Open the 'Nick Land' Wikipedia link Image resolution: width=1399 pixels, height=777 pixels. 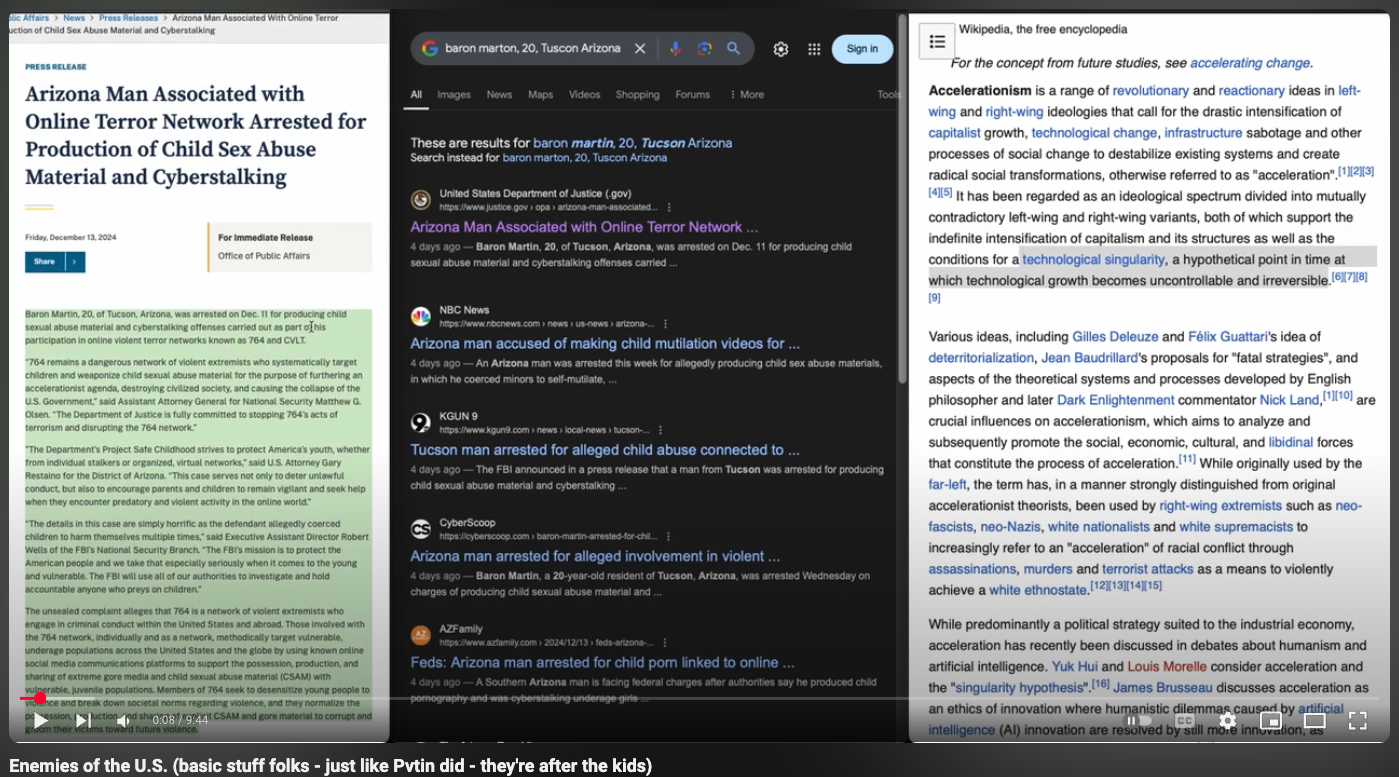tap(1290, 400)
